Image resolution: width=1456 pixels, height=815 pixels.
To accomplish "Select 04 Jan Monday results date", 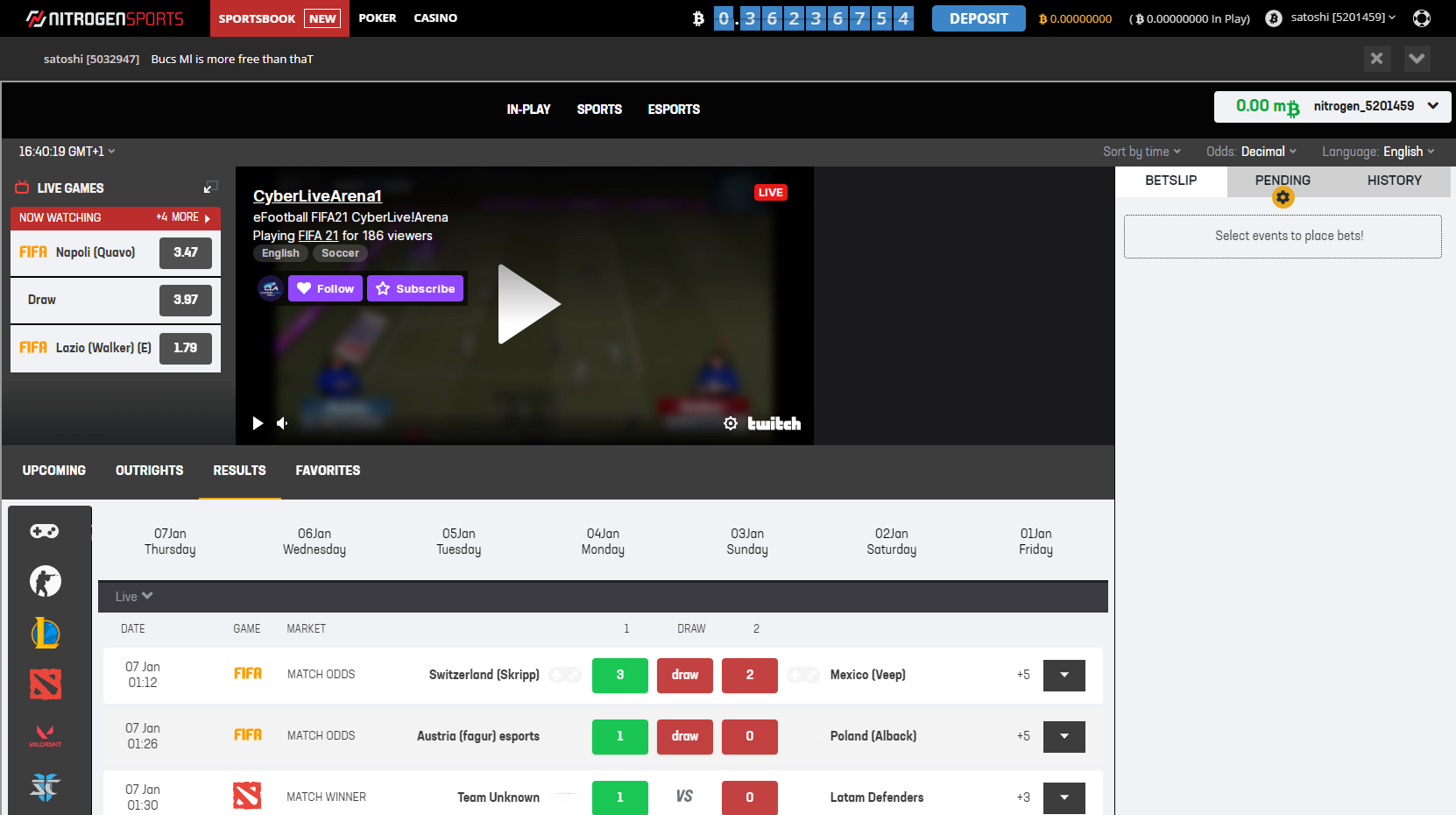I will (603, 542).
